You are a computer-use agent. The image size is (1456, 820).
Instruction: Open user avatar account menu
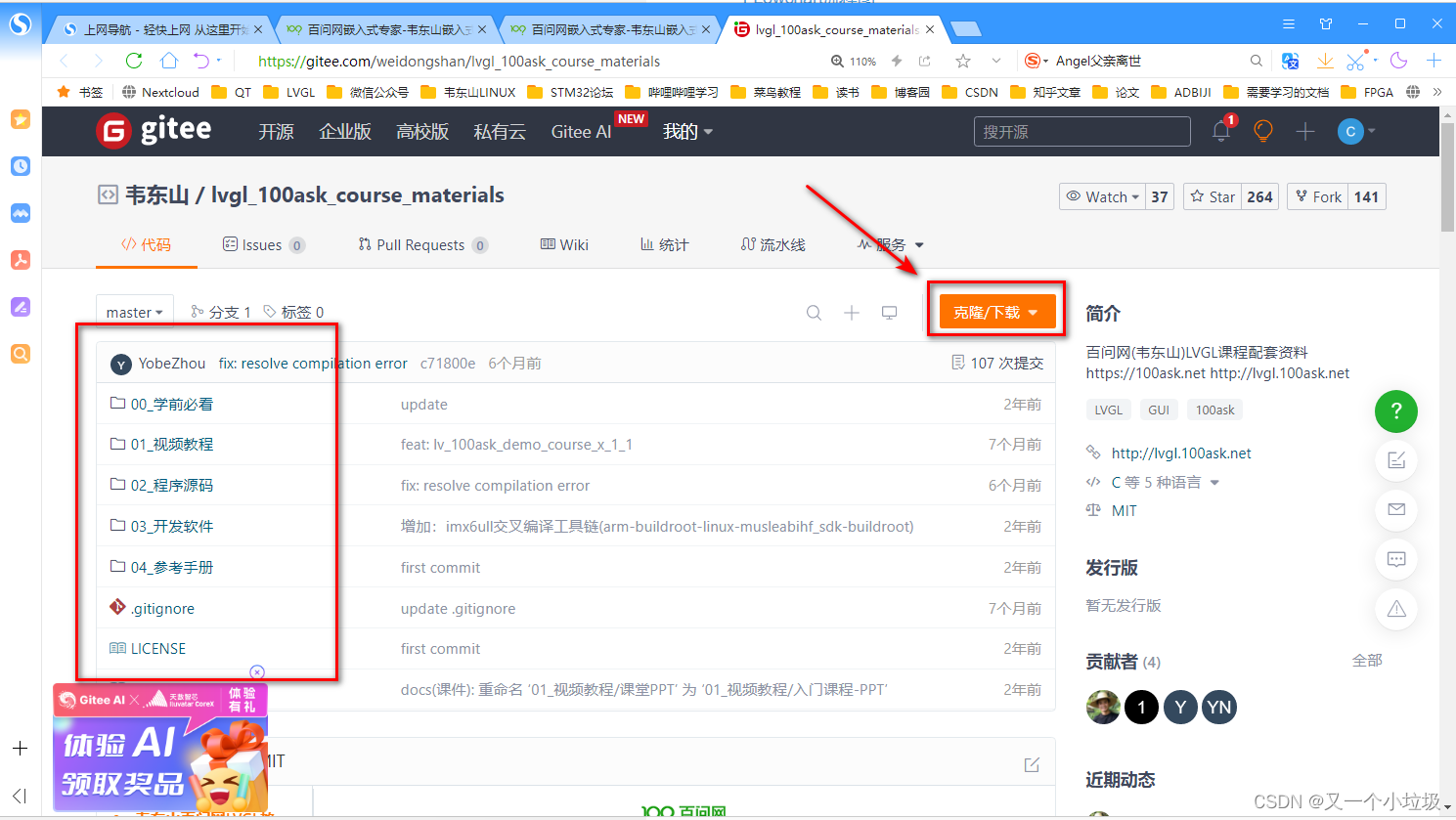(1356, 131)
